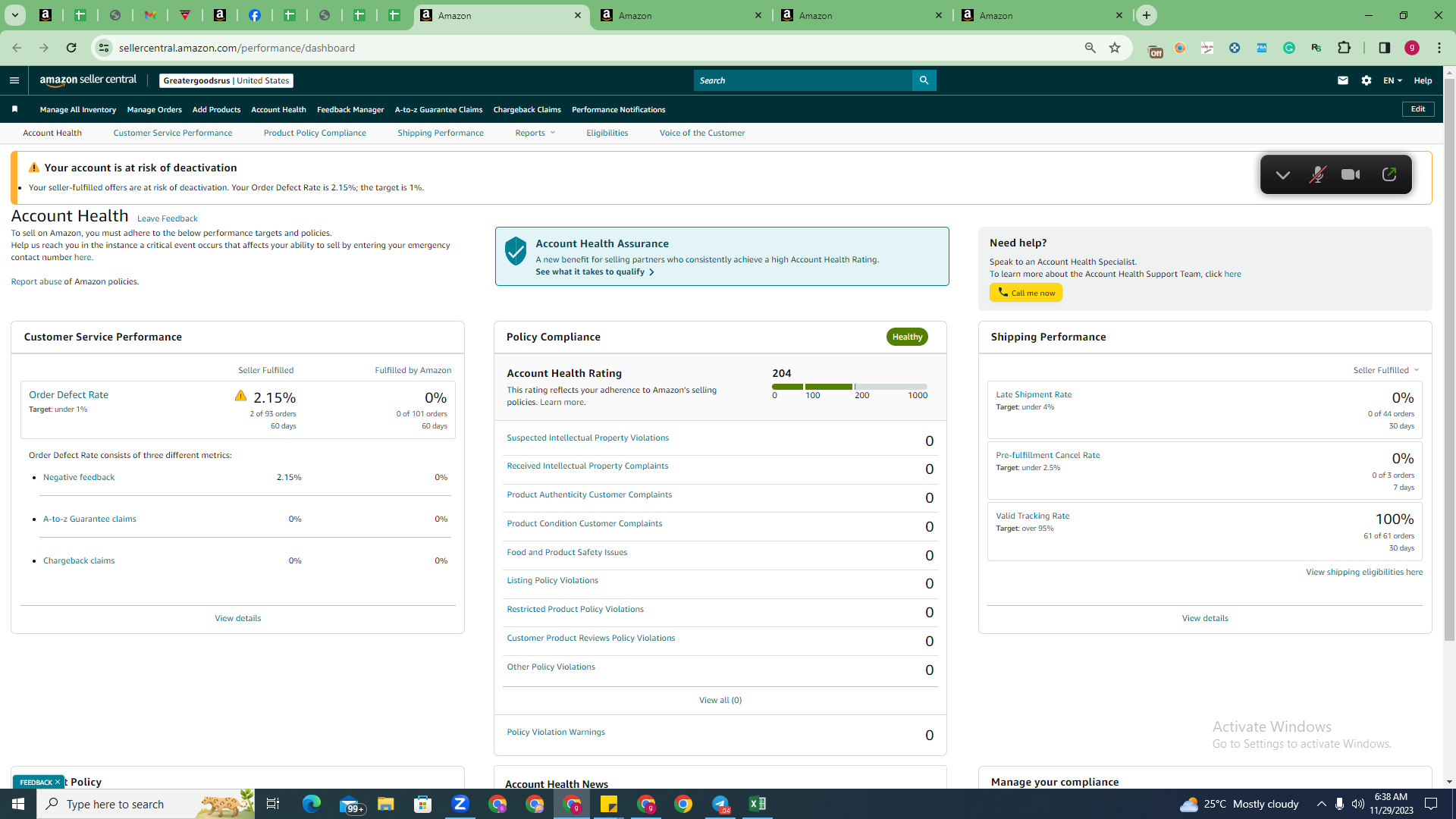Image resolution: width=1456 pixels, height=819 pixels.
Task: Click the zoom magnifier in address bar
Action: 1090,48
